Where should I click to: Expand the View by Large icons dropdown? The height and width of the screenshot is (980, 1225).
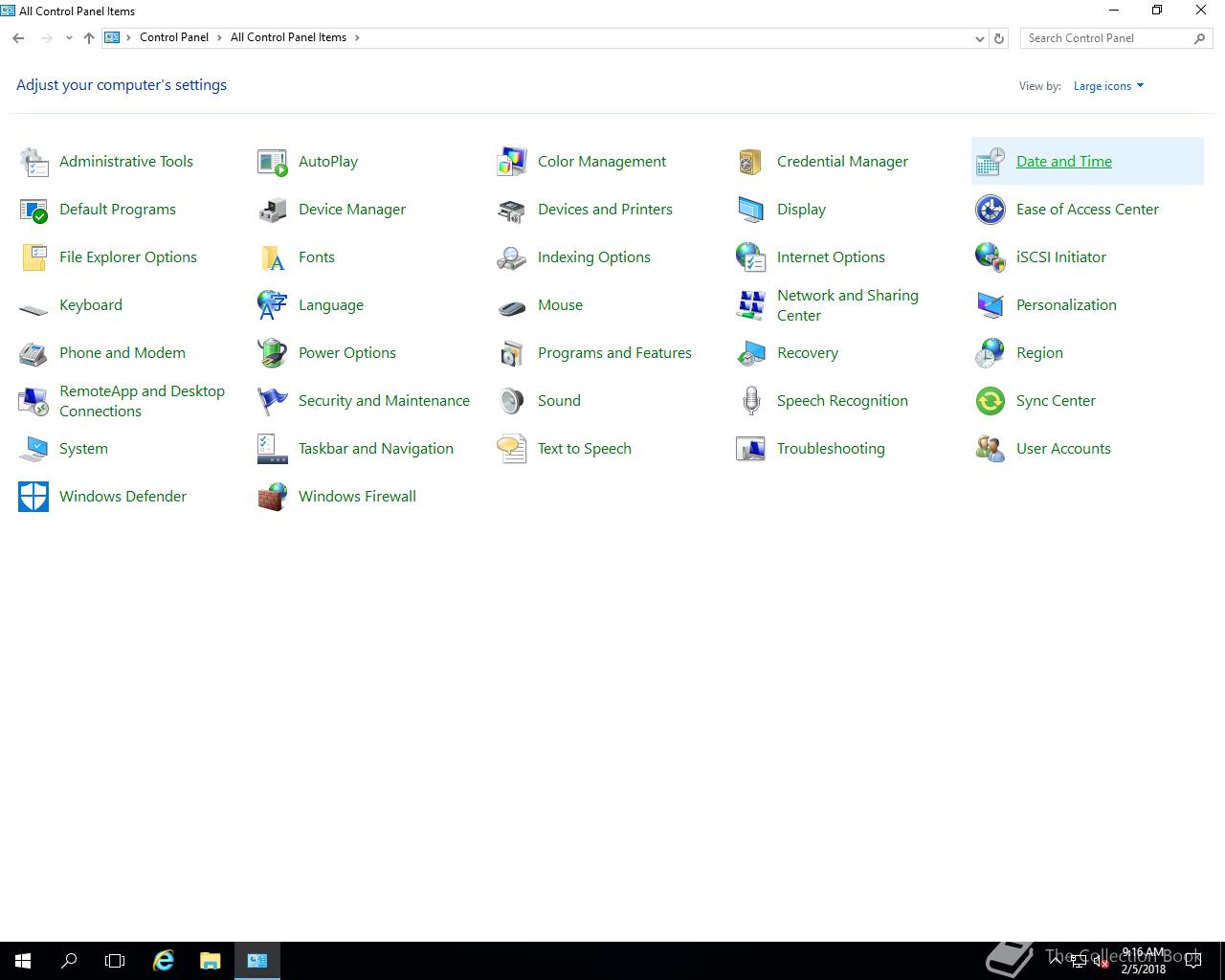pyautogui.click(x=1108, y=86)
